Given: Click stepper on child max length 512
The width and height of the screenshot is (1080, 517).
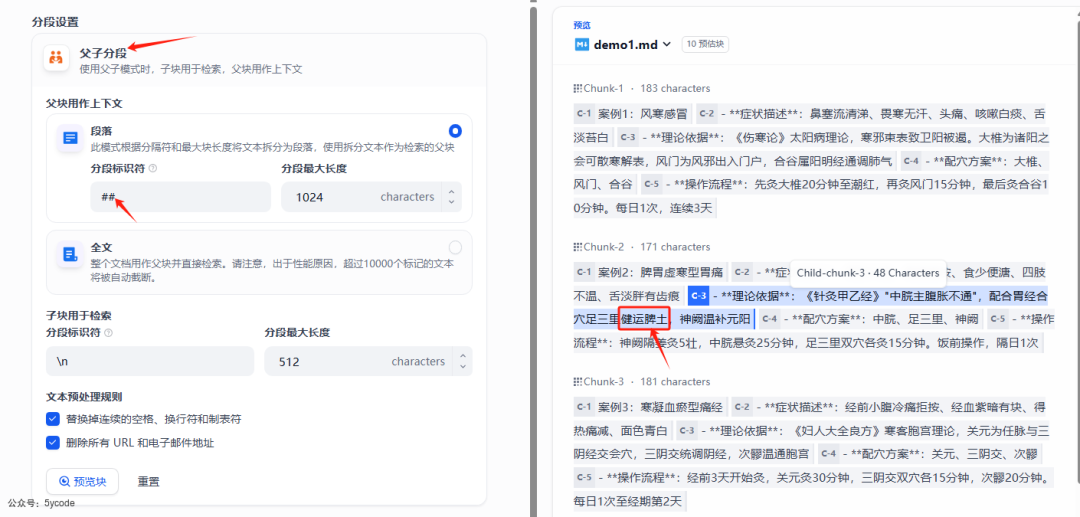Looking at the screenshot, I should click(463, 361).
